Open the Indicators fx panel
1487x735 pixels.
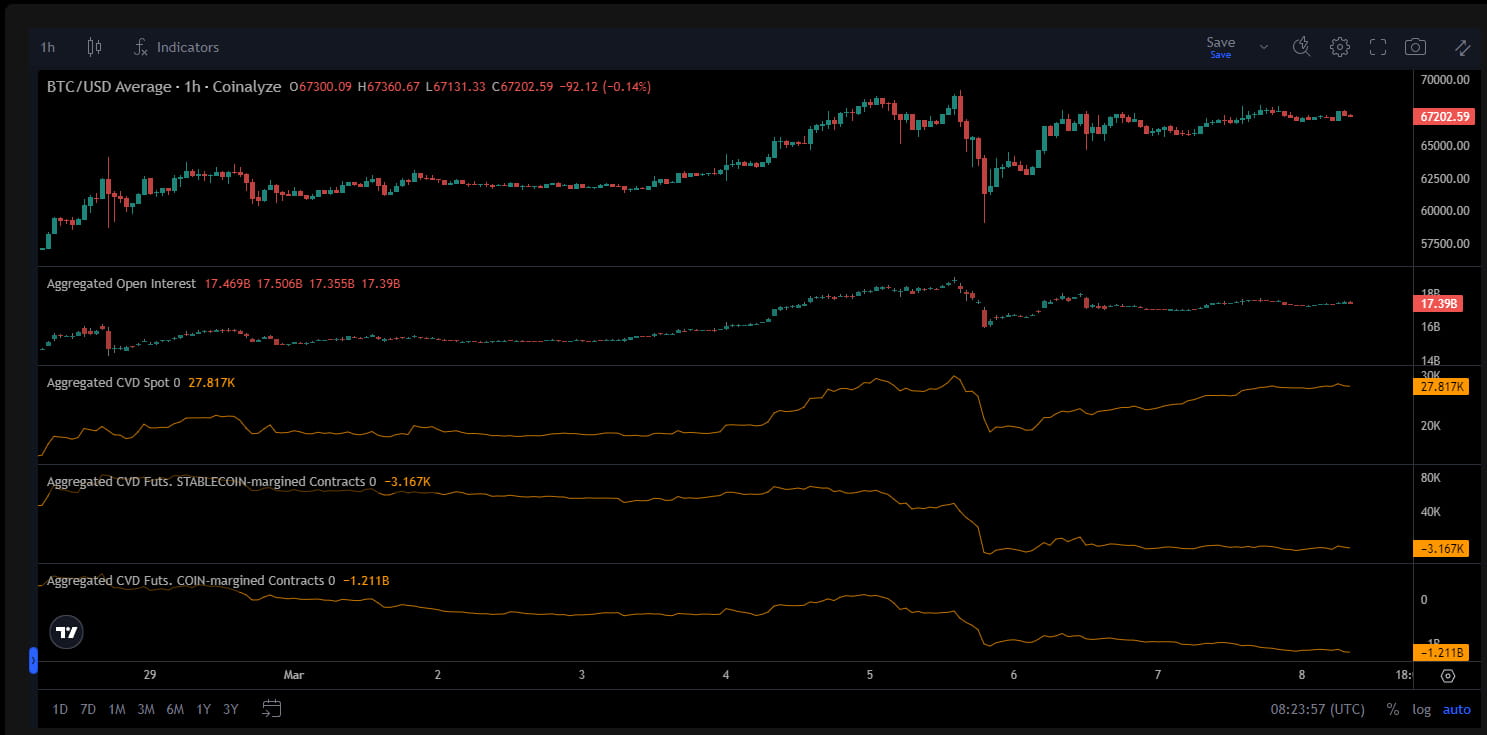click(176, 46)
